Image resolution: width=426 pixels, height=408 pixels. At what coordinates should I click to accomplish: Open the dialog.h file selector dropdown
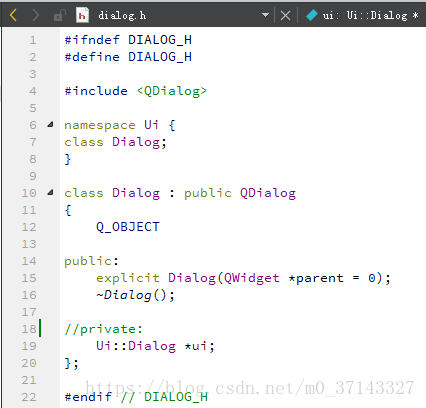pos(265,15)
